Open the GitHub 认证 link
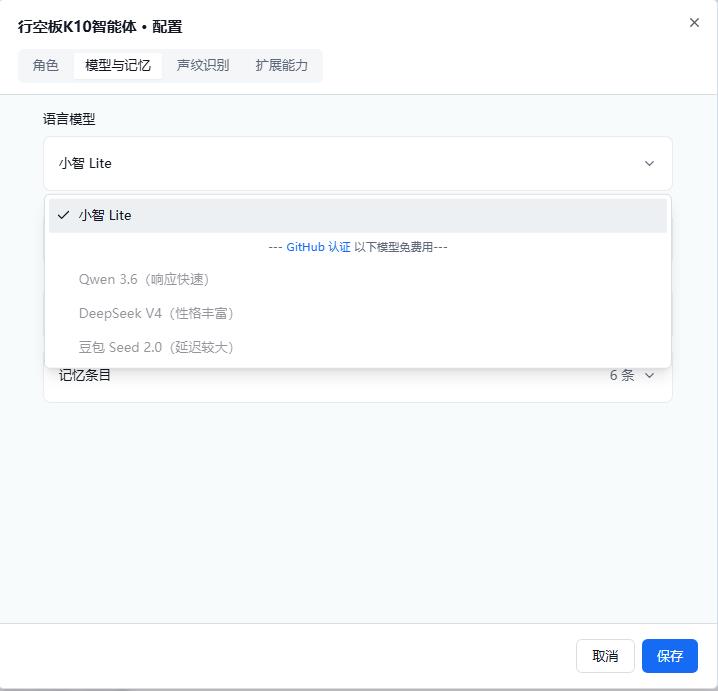 (318, 247)
